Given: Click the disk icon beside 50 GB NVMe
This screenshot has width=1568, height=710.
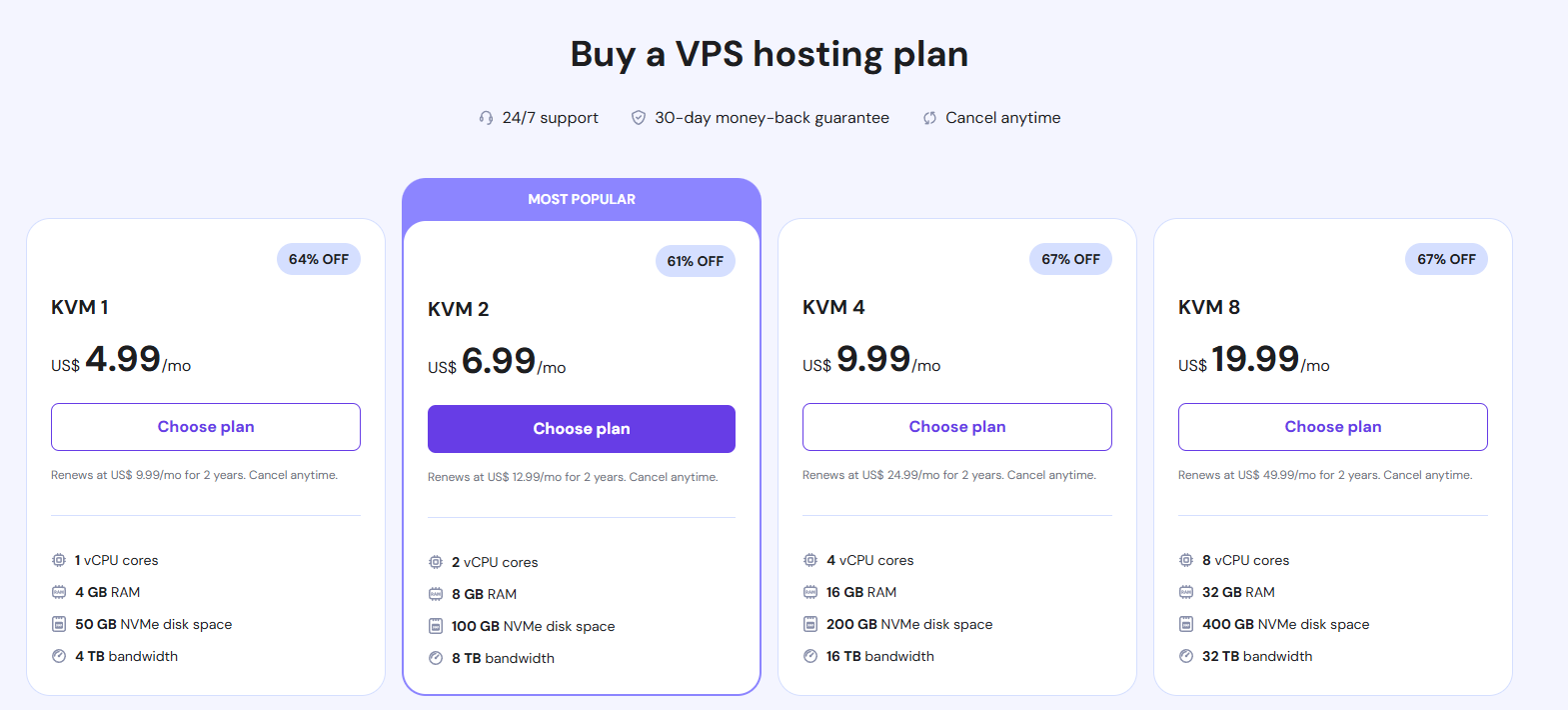Looking at the screenshot, I should 59,624.
